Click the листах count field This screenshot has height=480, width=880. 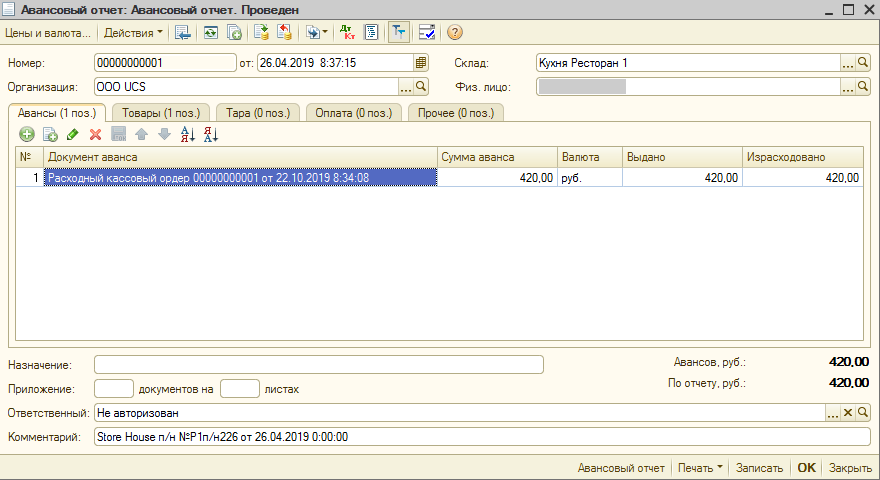point(240,388)
